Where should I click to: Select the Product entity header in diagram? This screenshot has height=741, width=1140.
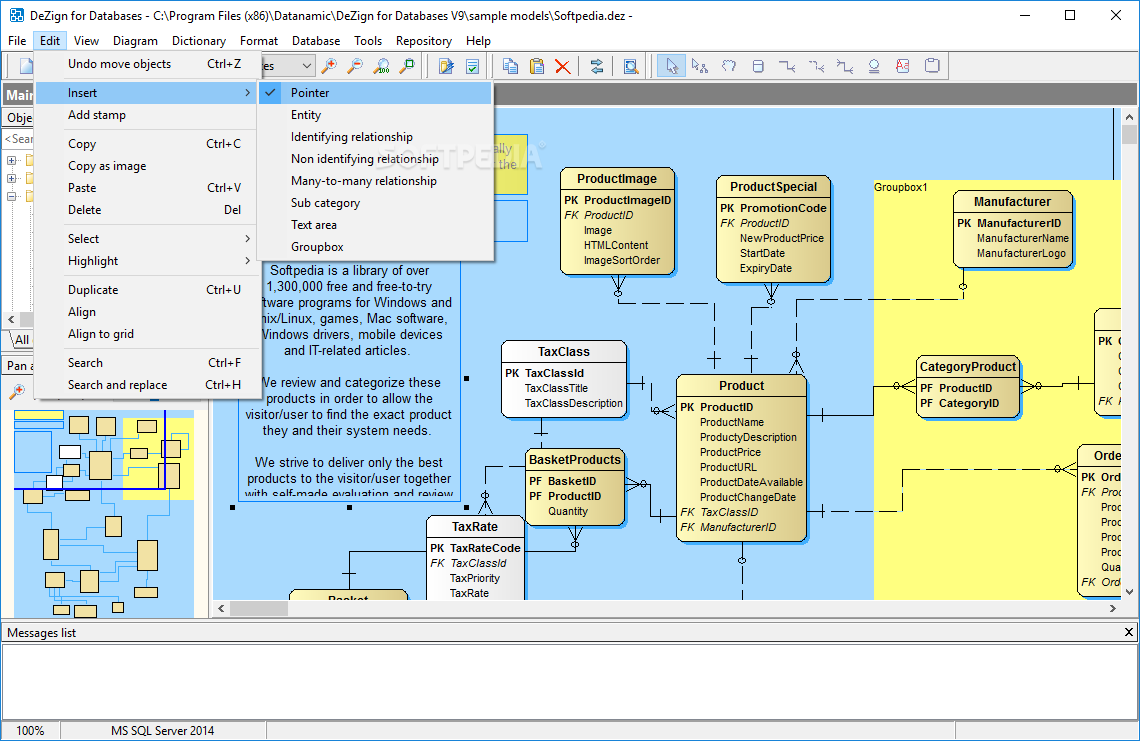742,386
